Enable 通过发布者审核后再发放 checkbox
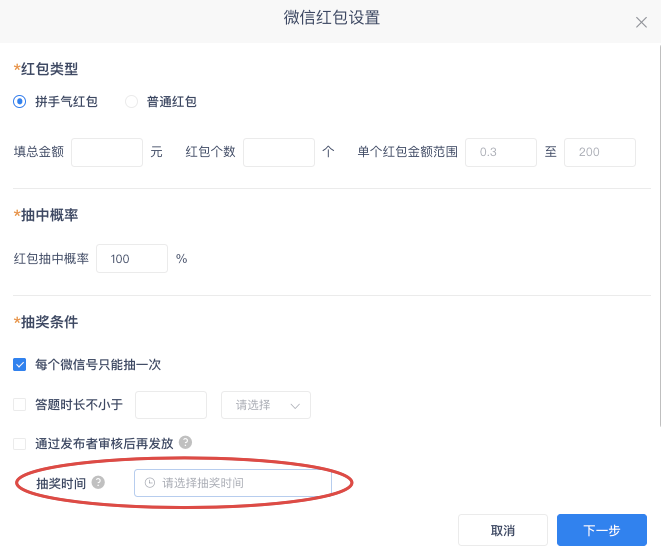The width and height of the screenshot is (661, 560). tap(19, 444)
